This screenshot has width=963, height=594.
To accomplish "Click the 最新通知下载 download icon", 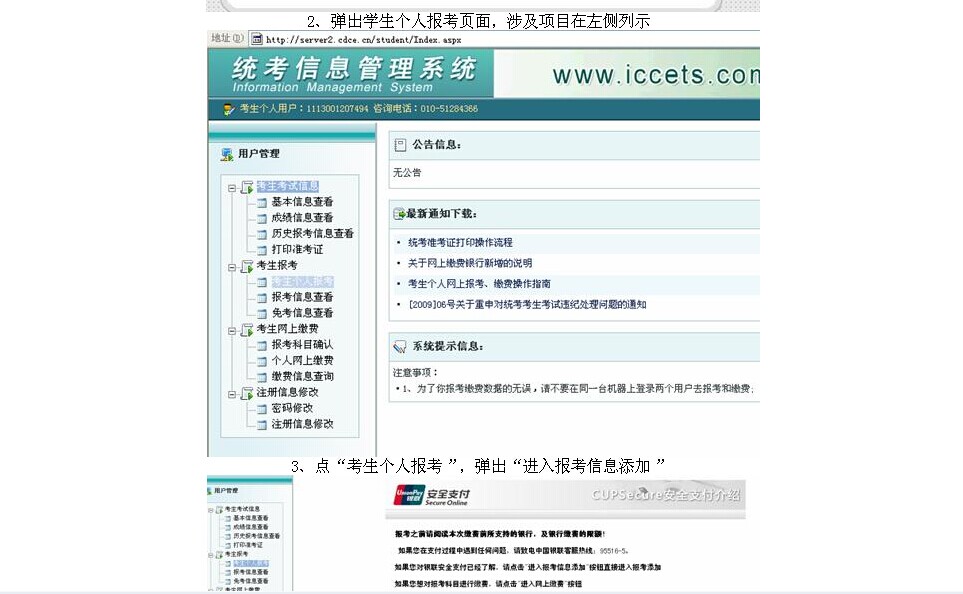I will tap(399, 214).
